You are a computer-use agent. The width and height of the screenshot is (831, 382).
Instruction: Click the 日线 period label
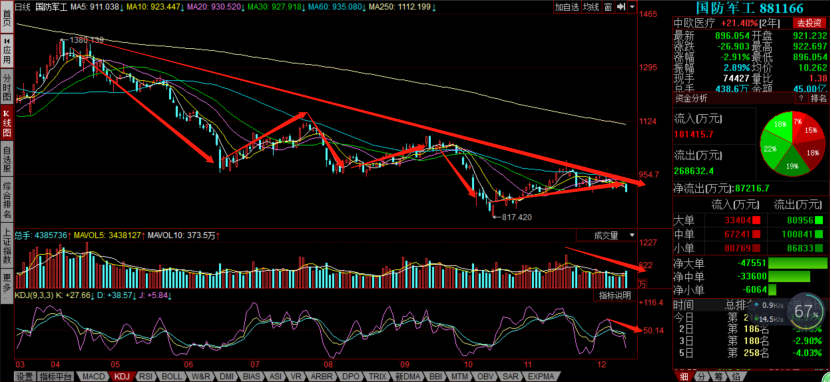[x=21, y=7]
